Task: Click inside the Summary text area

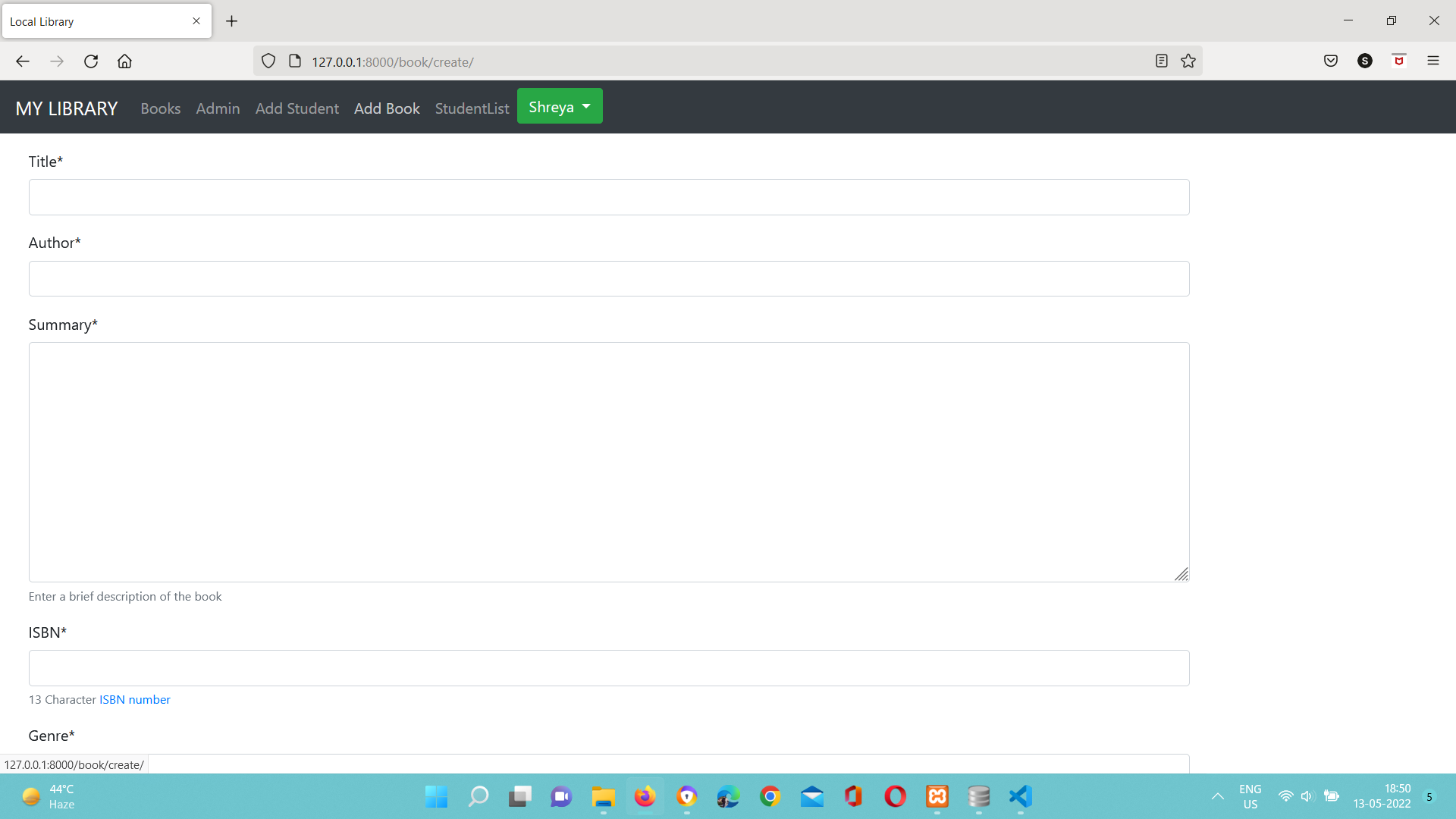Action: (x=609, y=463)
